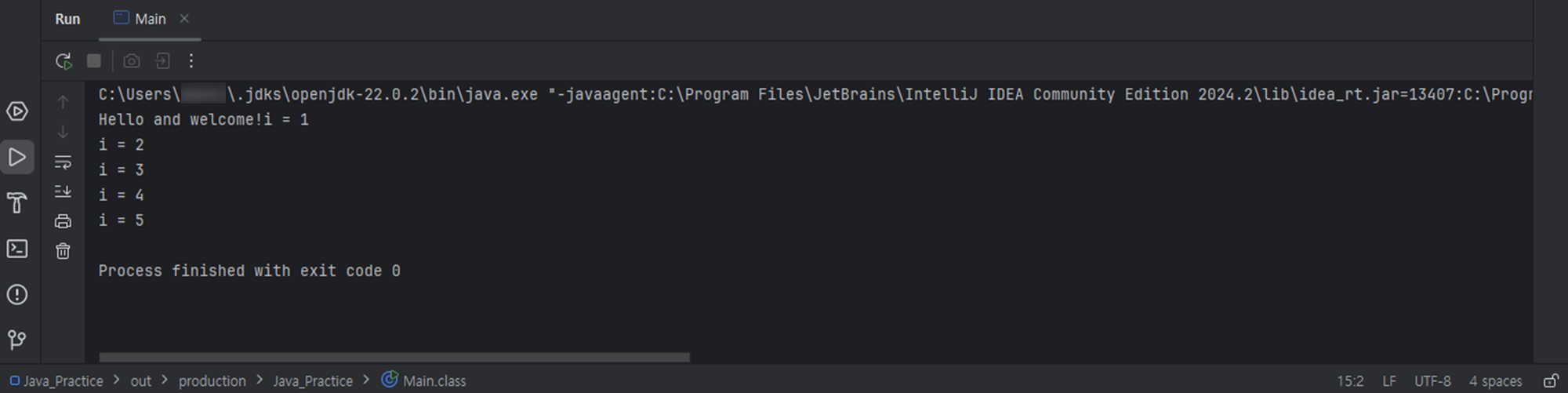Click the camera thread dump icon
1568x393 pixels.
coord(132,60)
